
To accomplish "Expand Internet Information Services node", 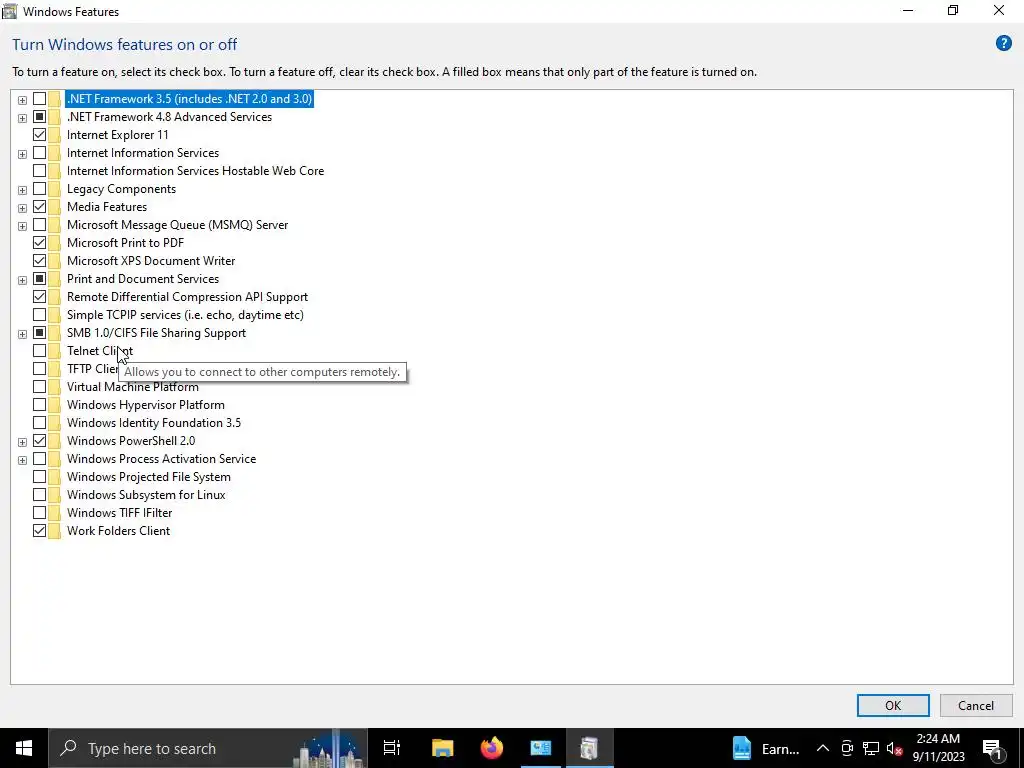I will [22, 154].
